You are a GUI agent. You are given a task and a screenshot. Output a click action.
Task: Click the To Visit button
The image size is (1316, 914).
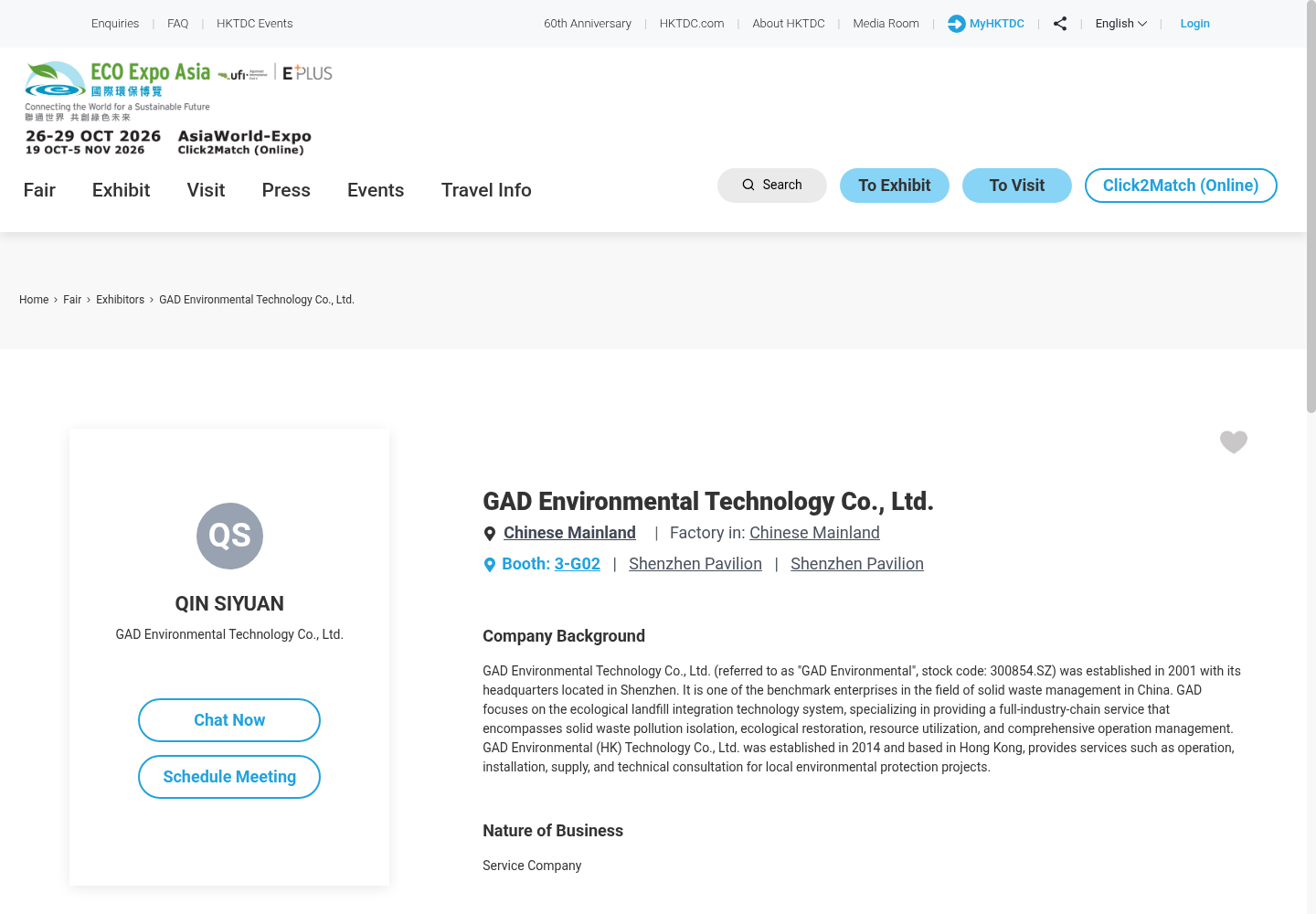[1017, 186]
